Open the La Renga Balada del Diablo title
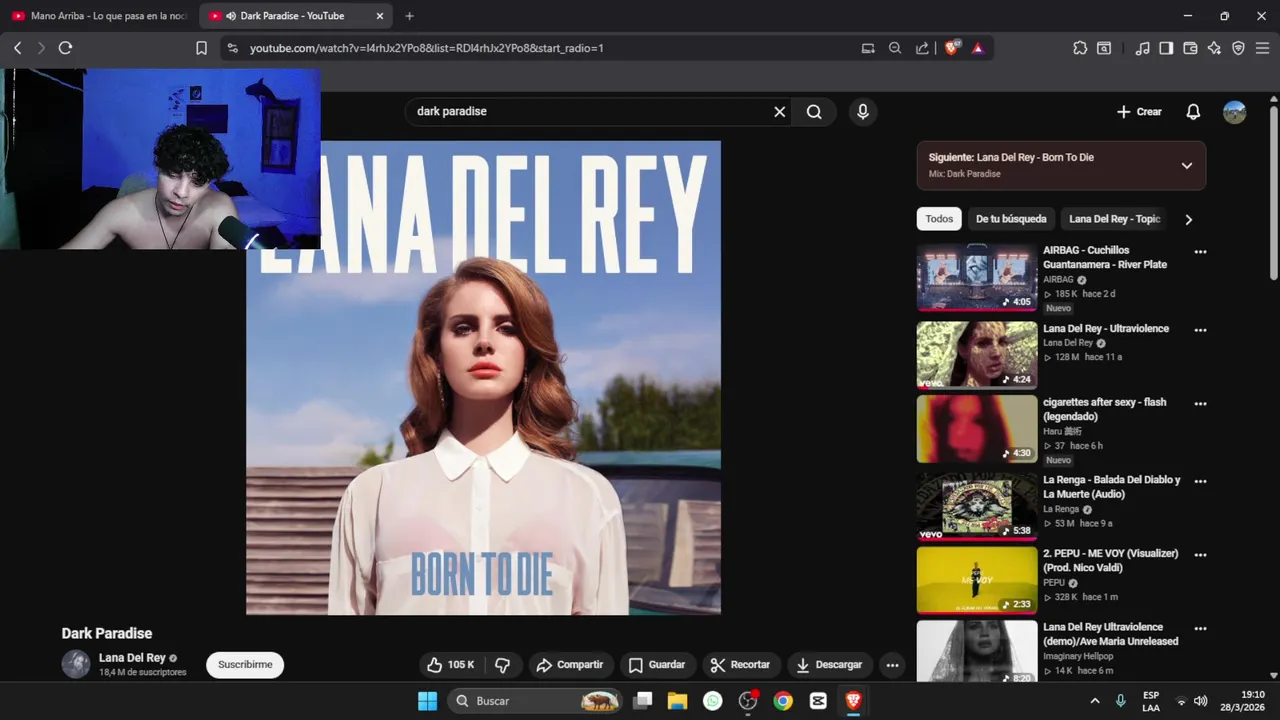The width and height of the screenshot is (1280, 720). coord(1111,487)
